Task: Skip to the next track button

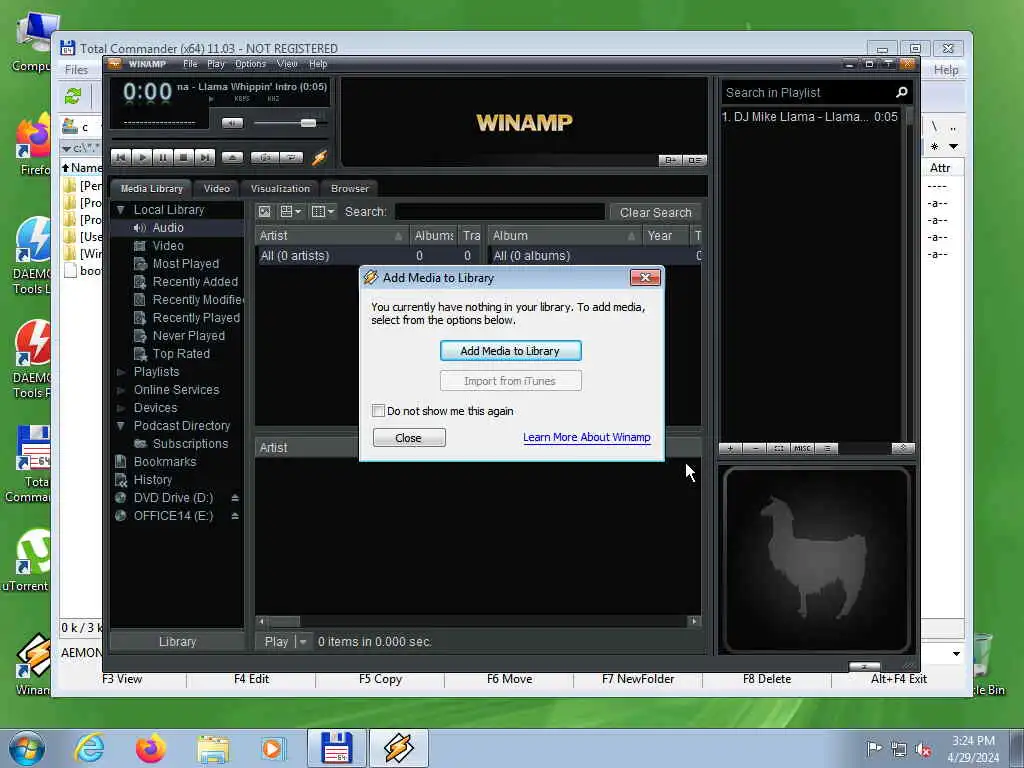Action: 204,157
